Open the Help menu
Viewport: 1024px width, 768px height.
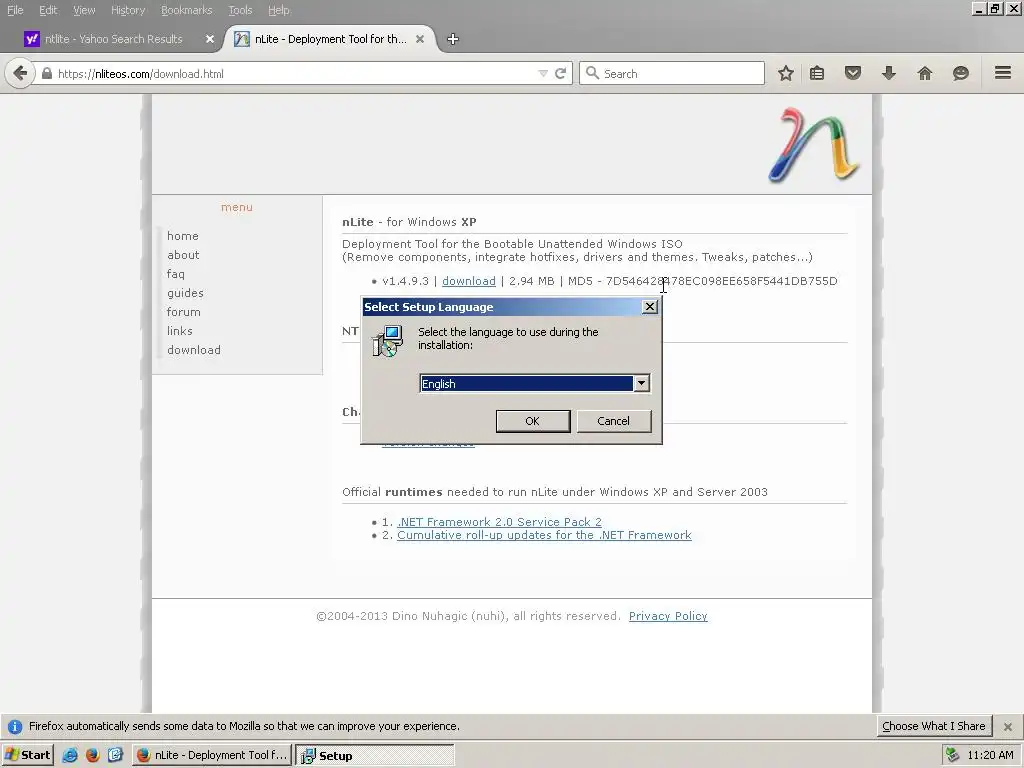tap(279, 10)
